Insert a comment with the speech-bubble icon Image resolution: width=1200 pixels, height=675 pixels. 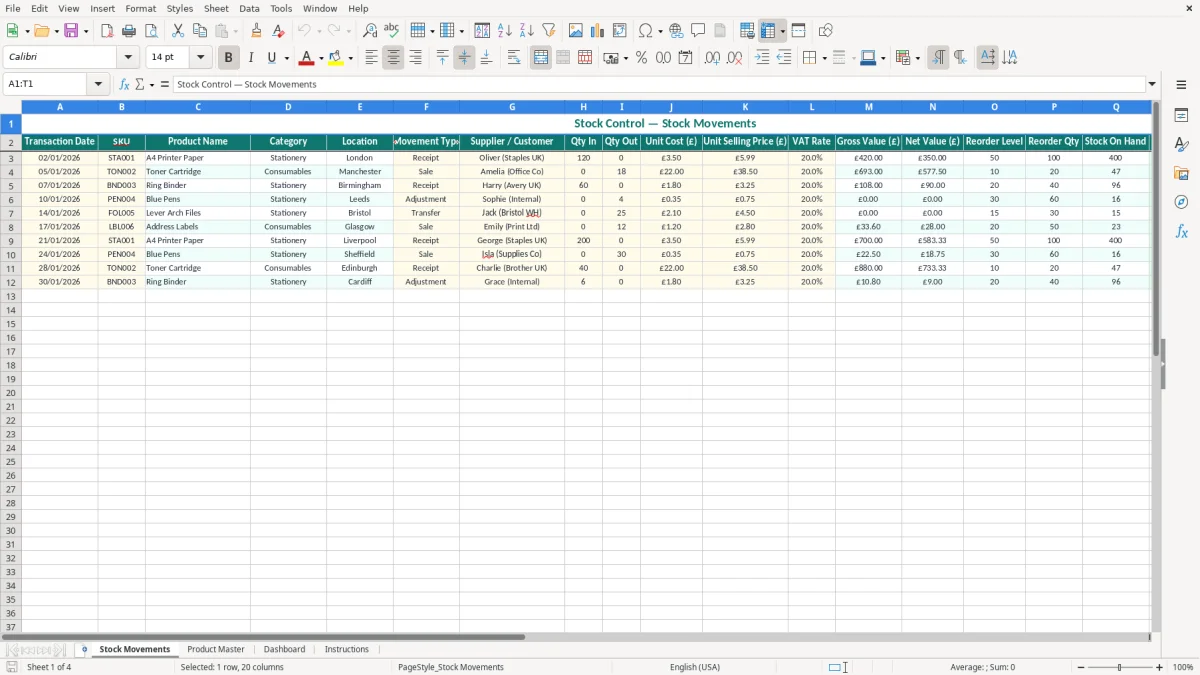698,31
